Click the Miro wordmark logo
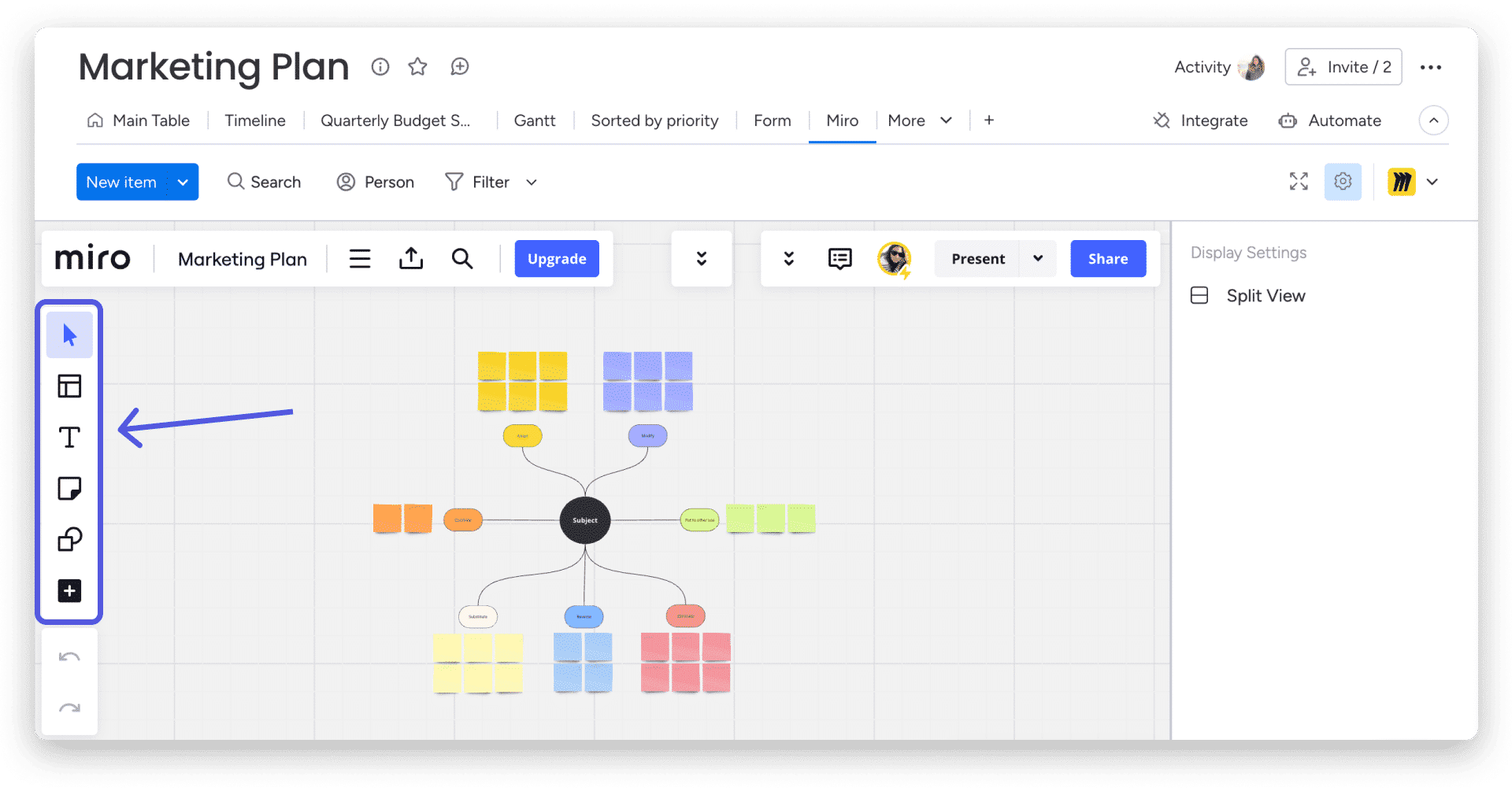This screenshot has width=1512, height=791. 92,258
